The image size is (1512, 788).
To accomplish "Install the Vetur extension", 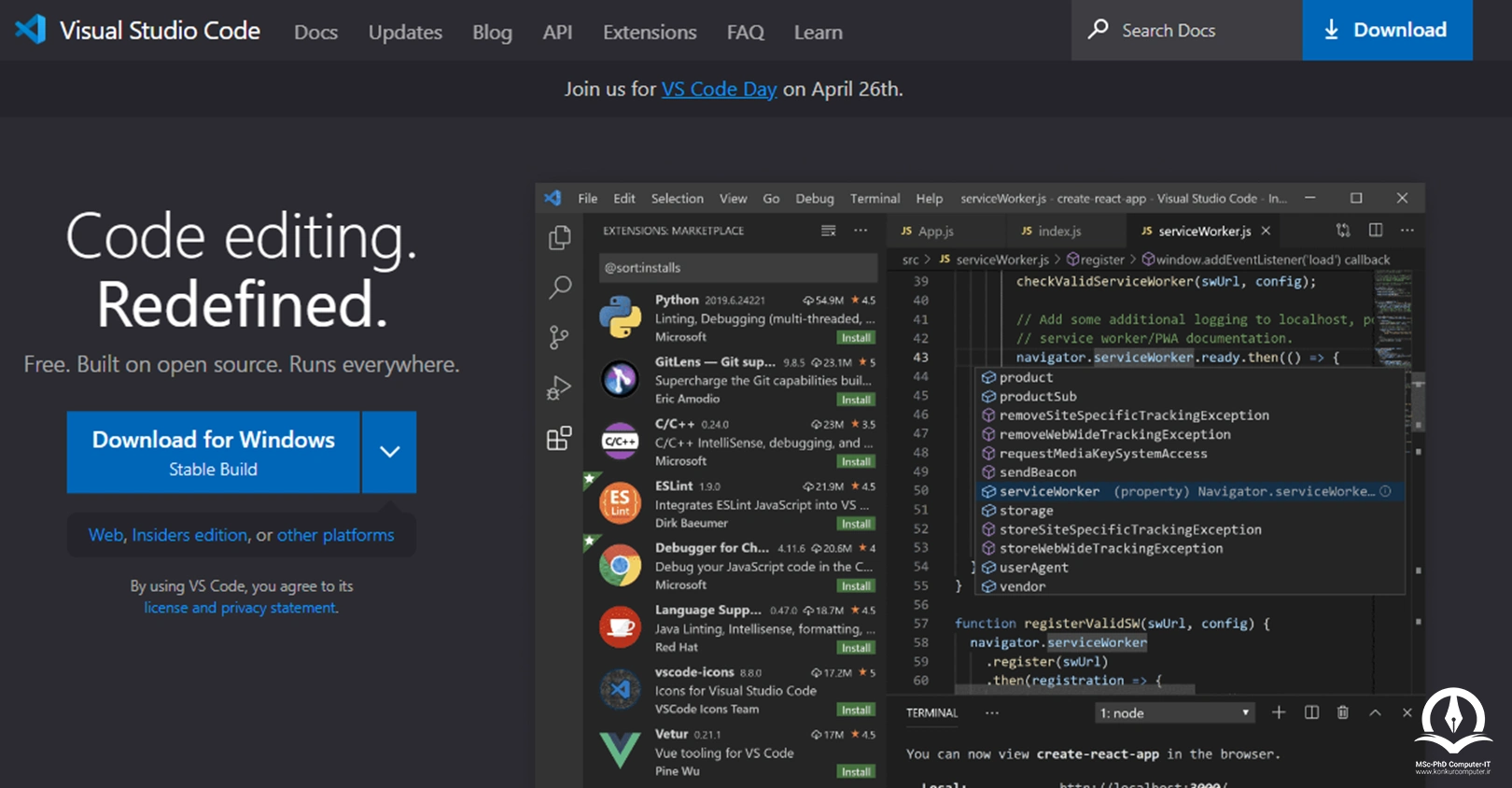I will point(855,772).
